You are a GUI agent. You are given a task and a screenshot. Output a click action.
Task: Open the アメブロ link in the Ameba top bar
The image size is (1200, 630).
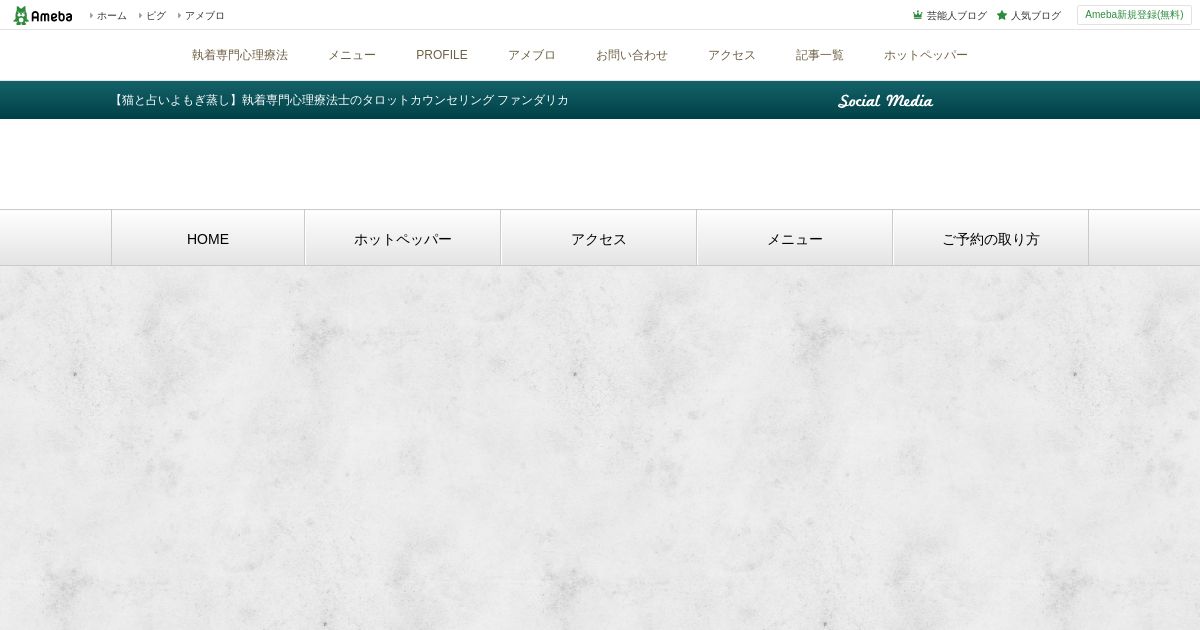click(x=204, y=16)
